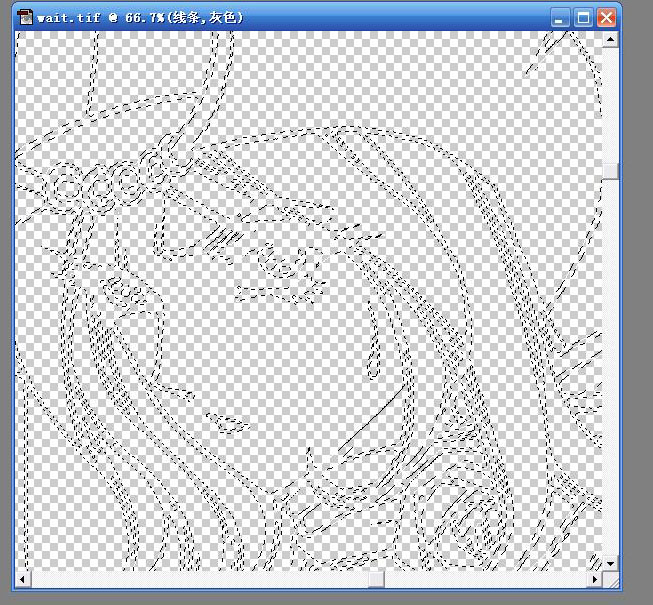Click the horizontal scrollbar right arrow
The width and height of the screenshot is (653, 605).
point(595,579)
